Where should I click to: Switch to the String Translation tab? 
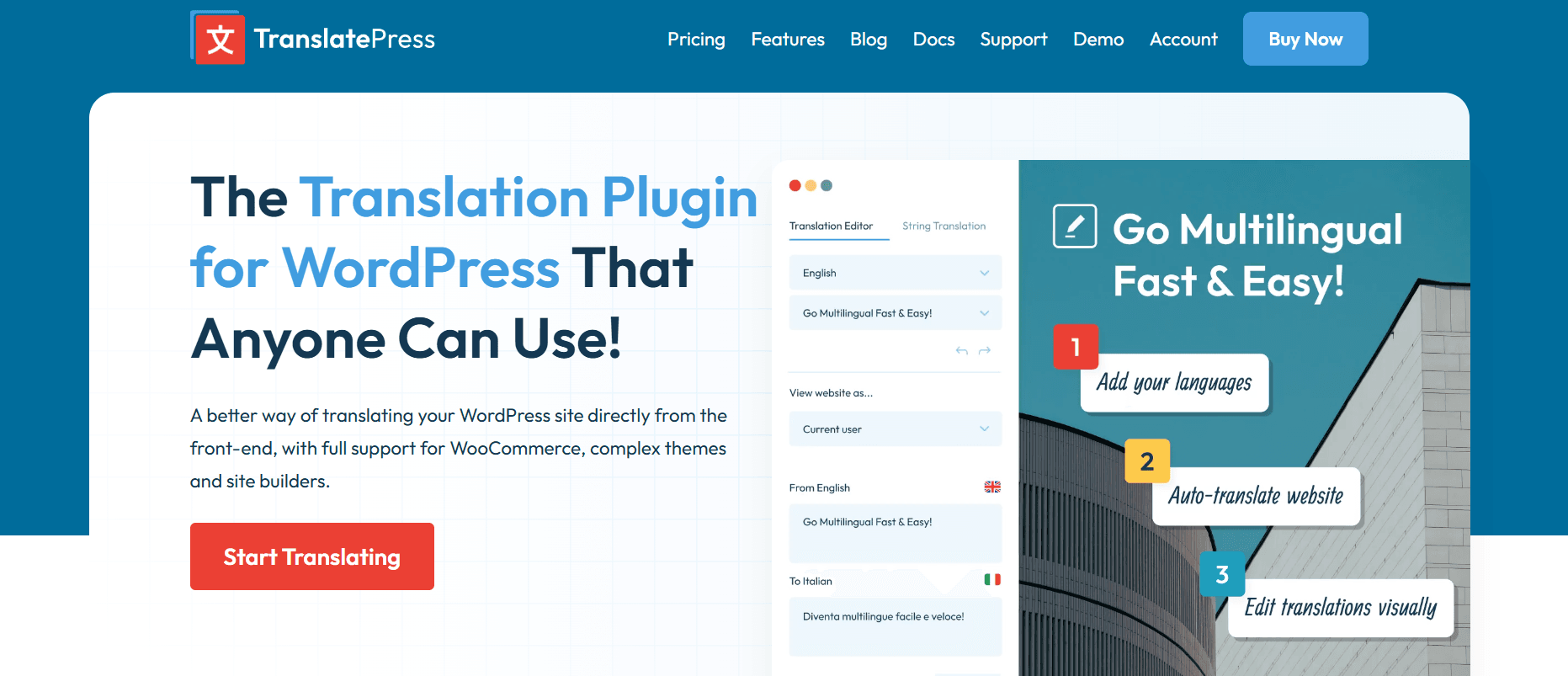943,226
